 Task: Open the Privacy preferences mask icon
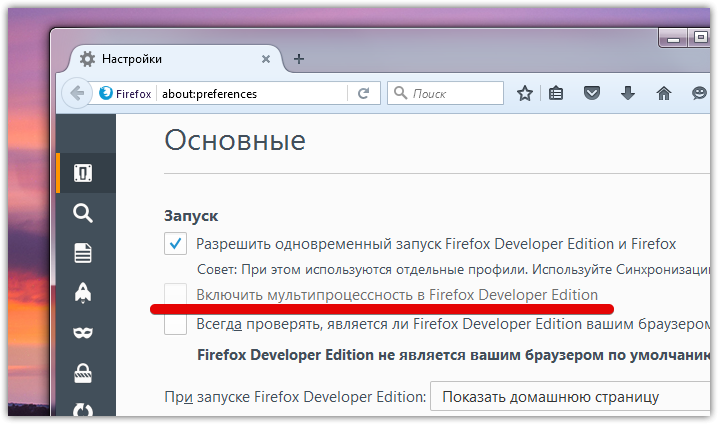tap(83, 332)
